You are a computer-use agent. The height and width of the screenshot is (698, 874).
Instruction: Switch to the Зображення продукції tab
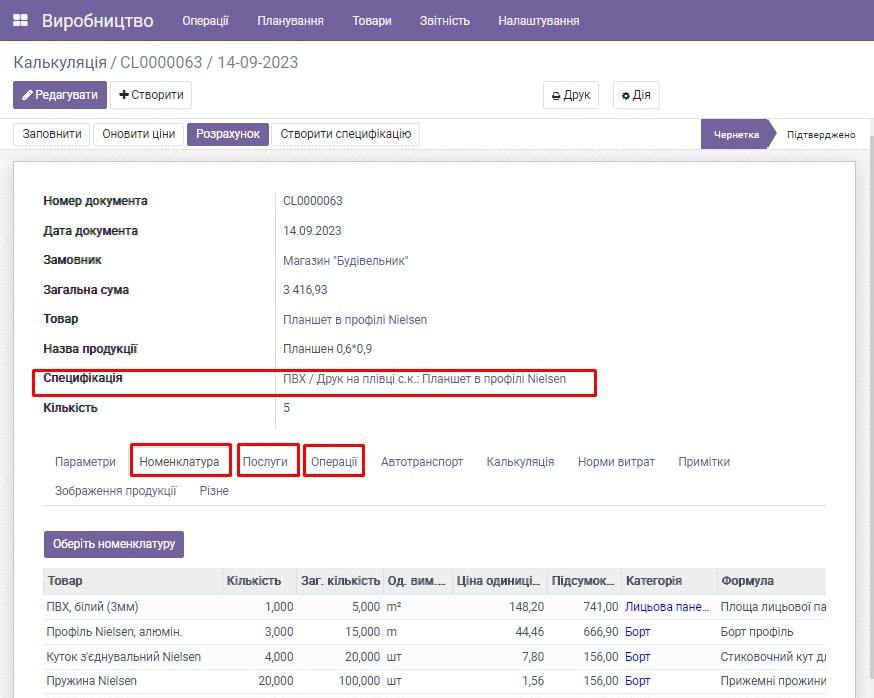pyautogui.click(x=115, y=491)
